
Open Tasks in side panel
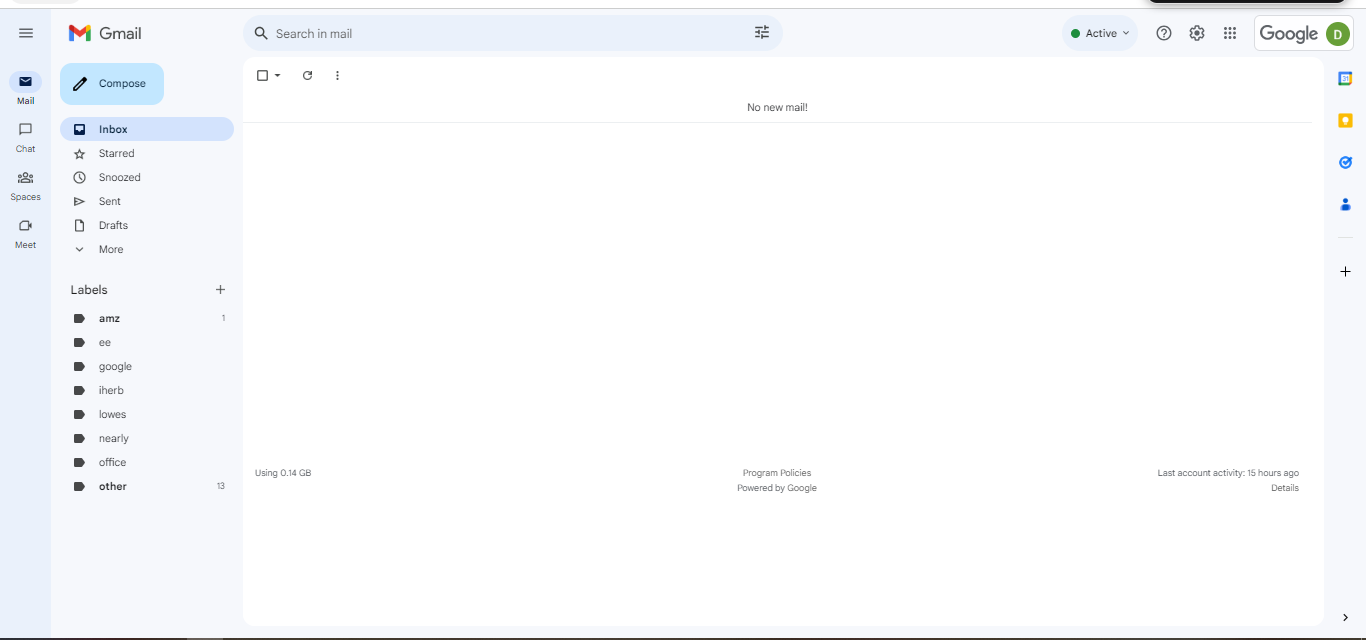(1345, 163)
